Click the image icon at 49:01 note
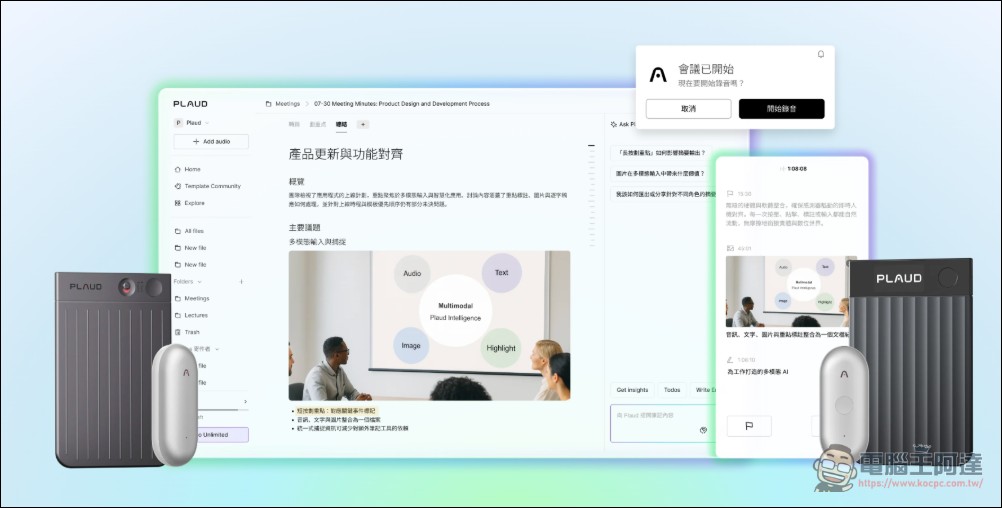 coord(730,248)
